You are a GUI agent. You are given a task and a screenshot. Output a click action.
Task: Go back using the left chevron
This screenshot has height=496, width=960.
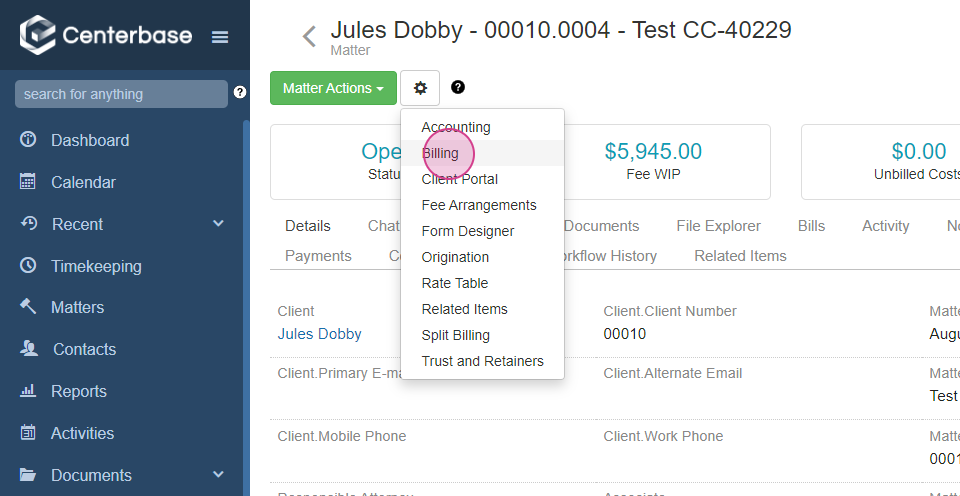click(309, 36)
